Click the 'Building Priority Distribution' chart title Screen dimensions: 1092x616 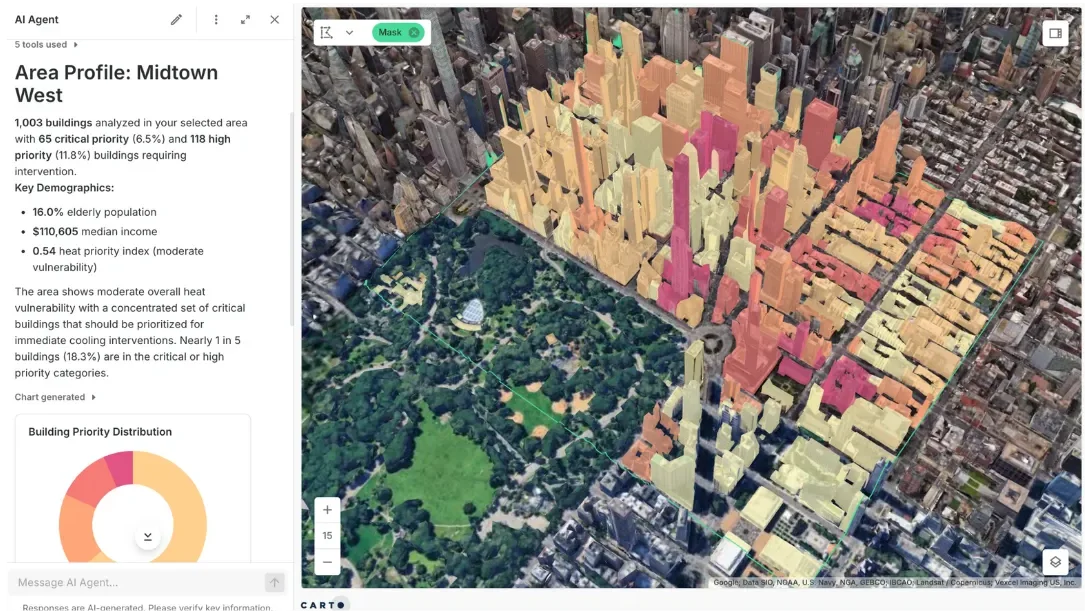[100, 432]
